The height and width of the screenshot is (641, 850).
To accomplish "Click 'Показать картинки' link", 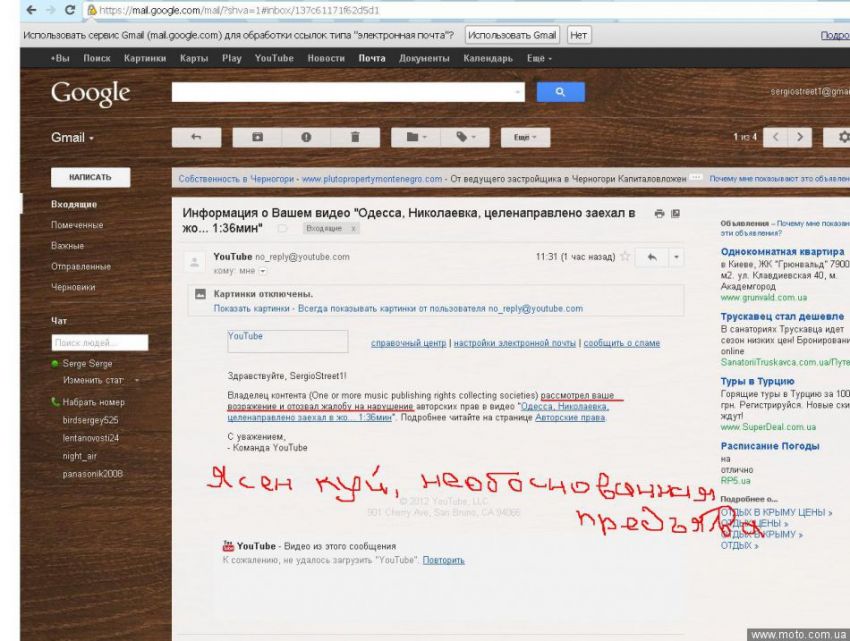I will (x=252, y=309).
